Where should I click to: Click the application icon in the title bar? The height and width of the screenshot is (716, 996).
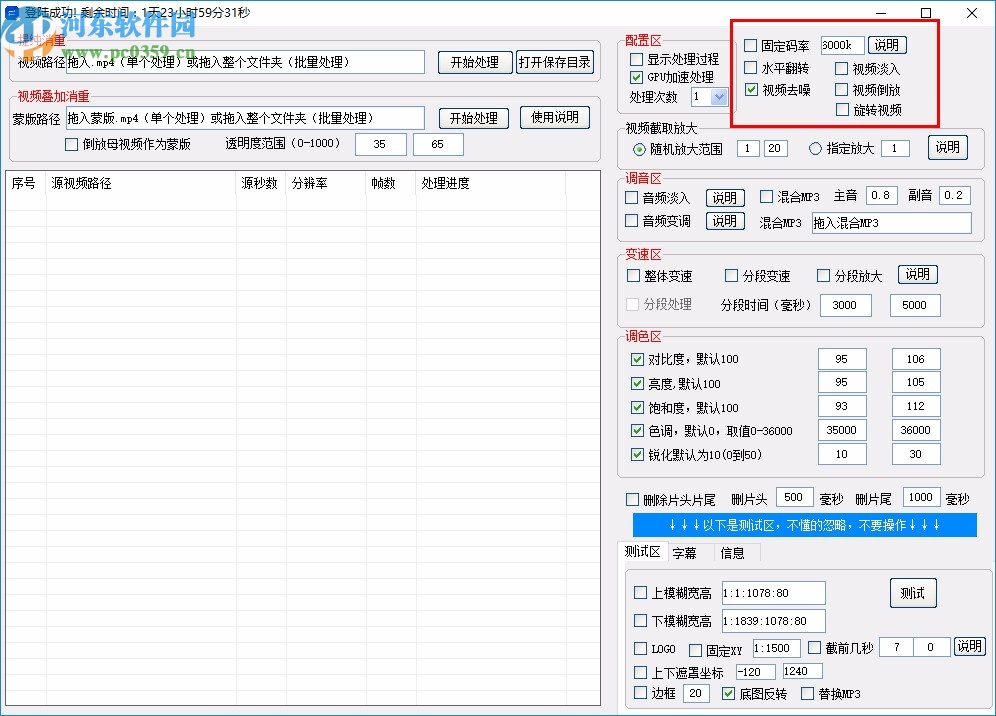[12, 13]
